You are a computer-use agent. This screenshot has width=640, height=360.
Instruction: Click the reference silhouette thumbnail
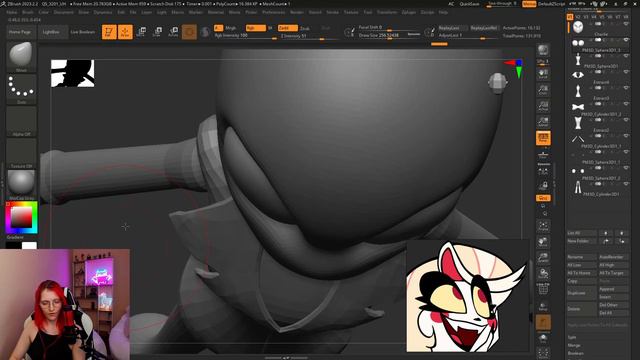(73, 73)
